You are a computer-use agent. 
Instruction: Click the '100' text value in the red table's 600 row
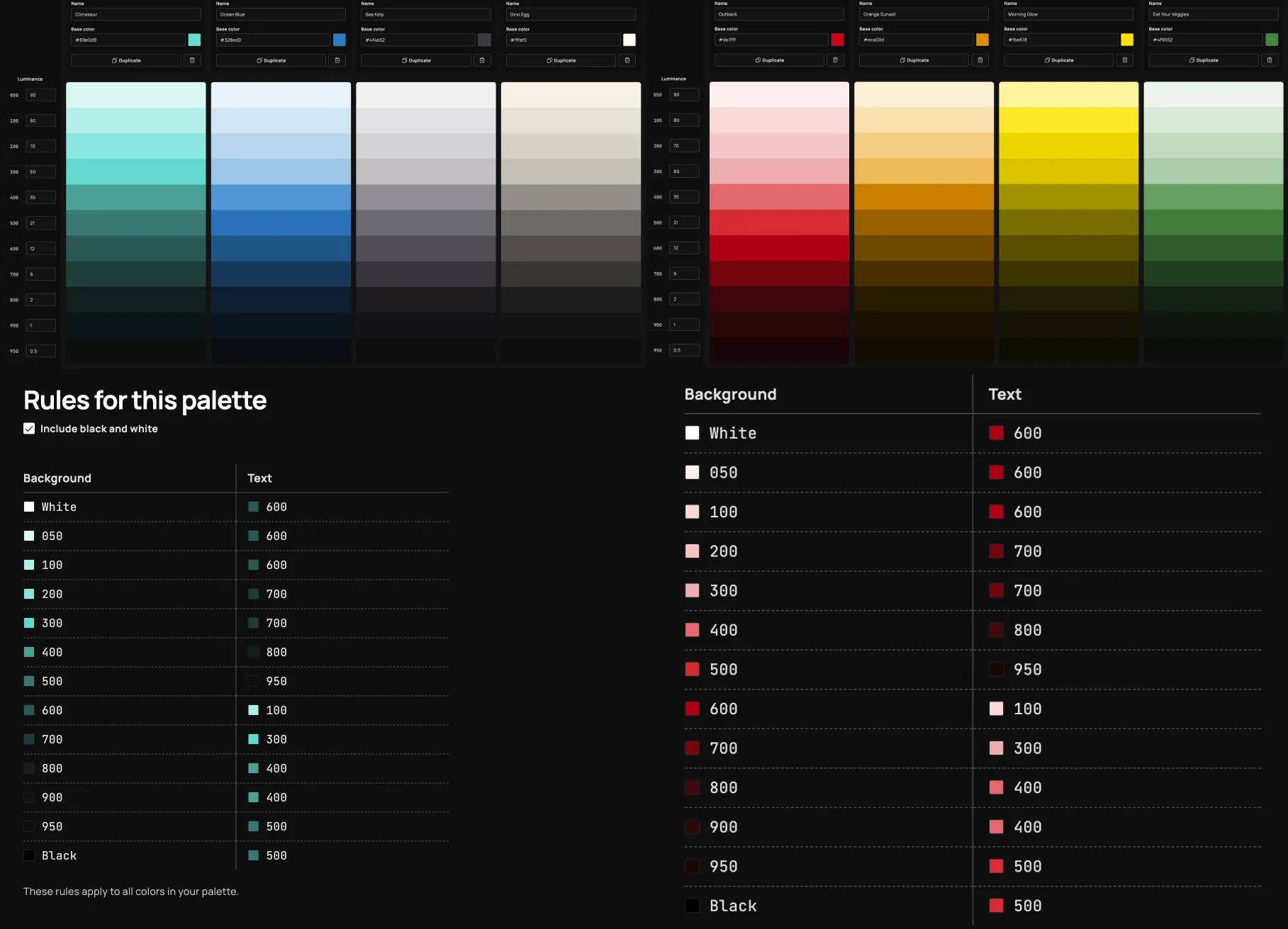[x=1027, y=709]
